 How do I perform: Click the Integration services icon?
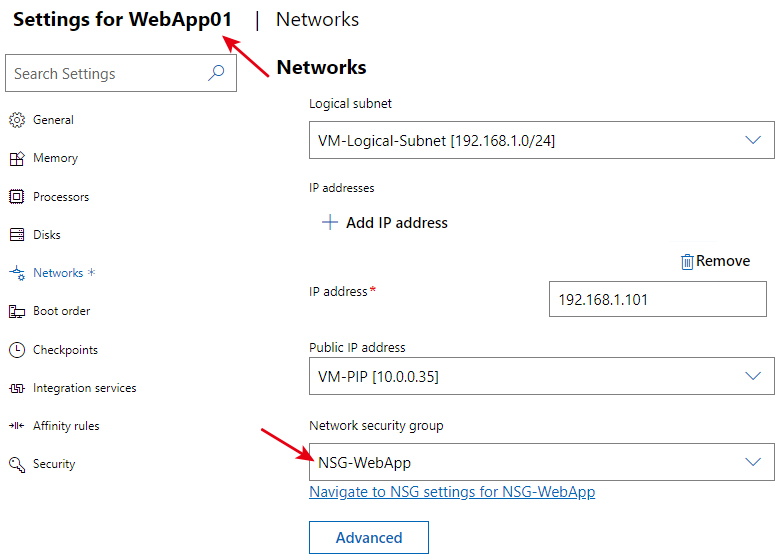point(17,388)
